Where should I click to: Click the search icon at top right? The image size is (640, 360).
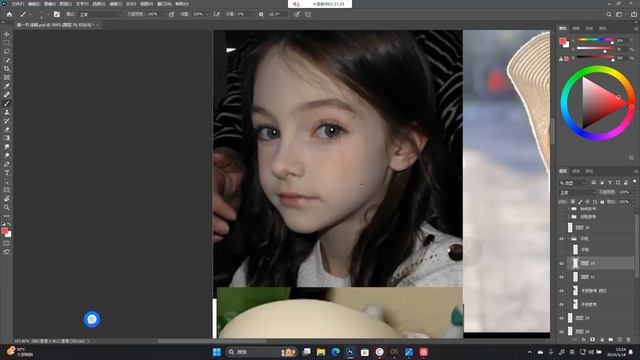pos(609,14)
